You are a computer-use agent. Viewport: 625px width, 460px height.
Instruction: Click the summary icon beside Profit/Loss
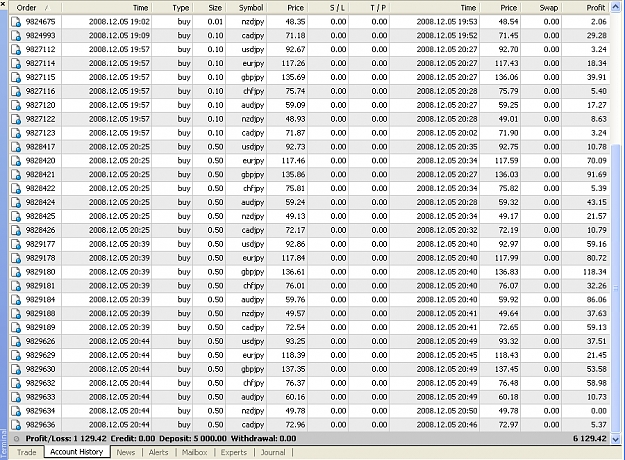(x=16, y=439)
